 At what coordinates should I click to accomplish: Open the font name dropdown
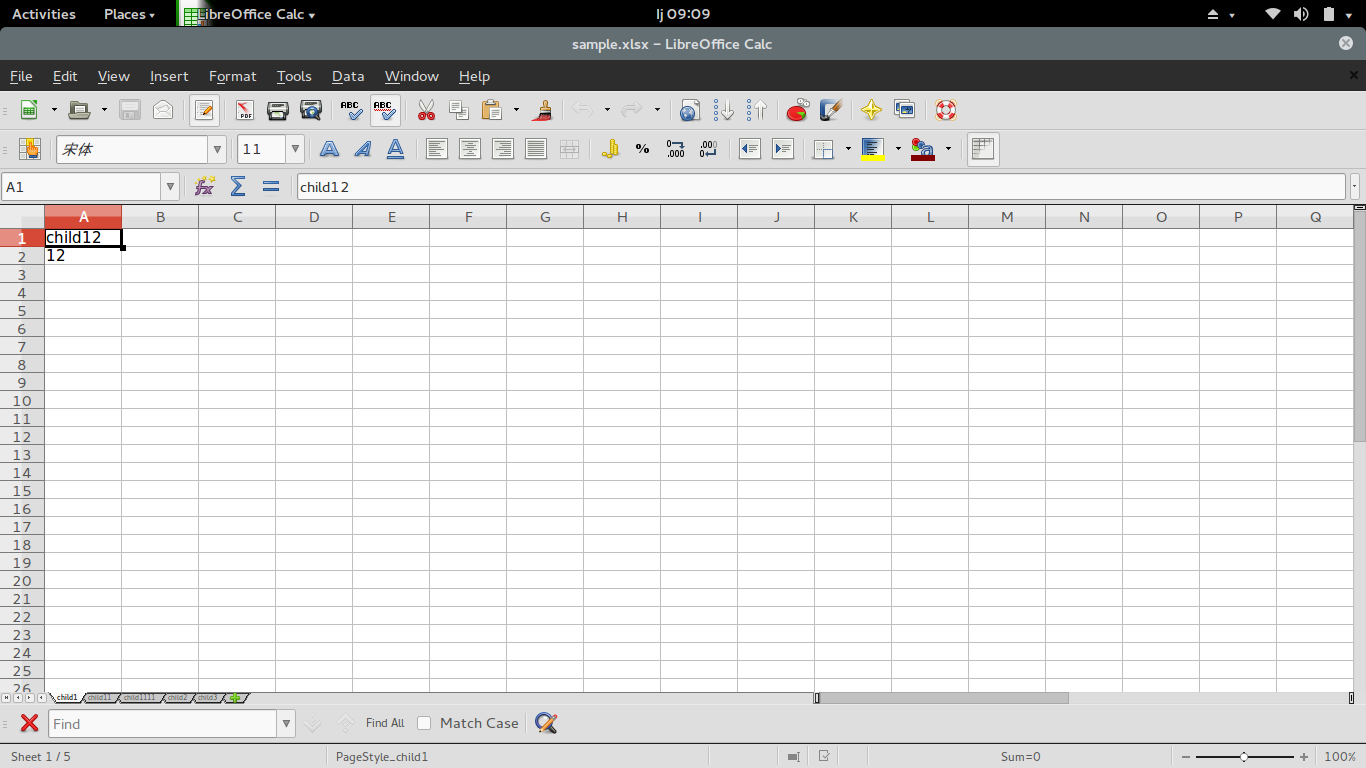coord(217,149)
